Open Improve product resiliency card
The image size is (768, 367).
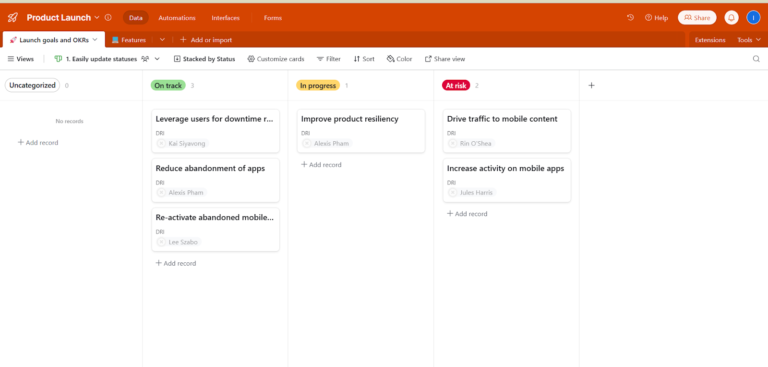tap(361, 131)
